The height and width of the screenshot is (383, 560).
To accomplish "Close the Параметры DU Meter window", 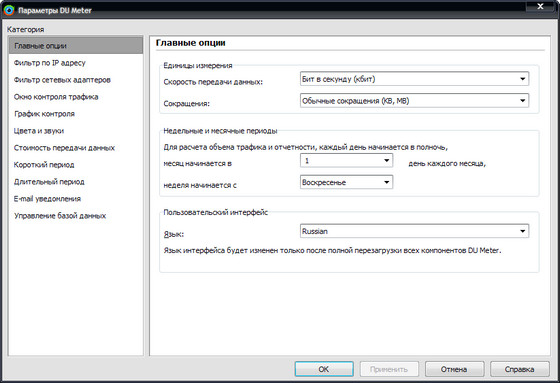I will point(540,6).
